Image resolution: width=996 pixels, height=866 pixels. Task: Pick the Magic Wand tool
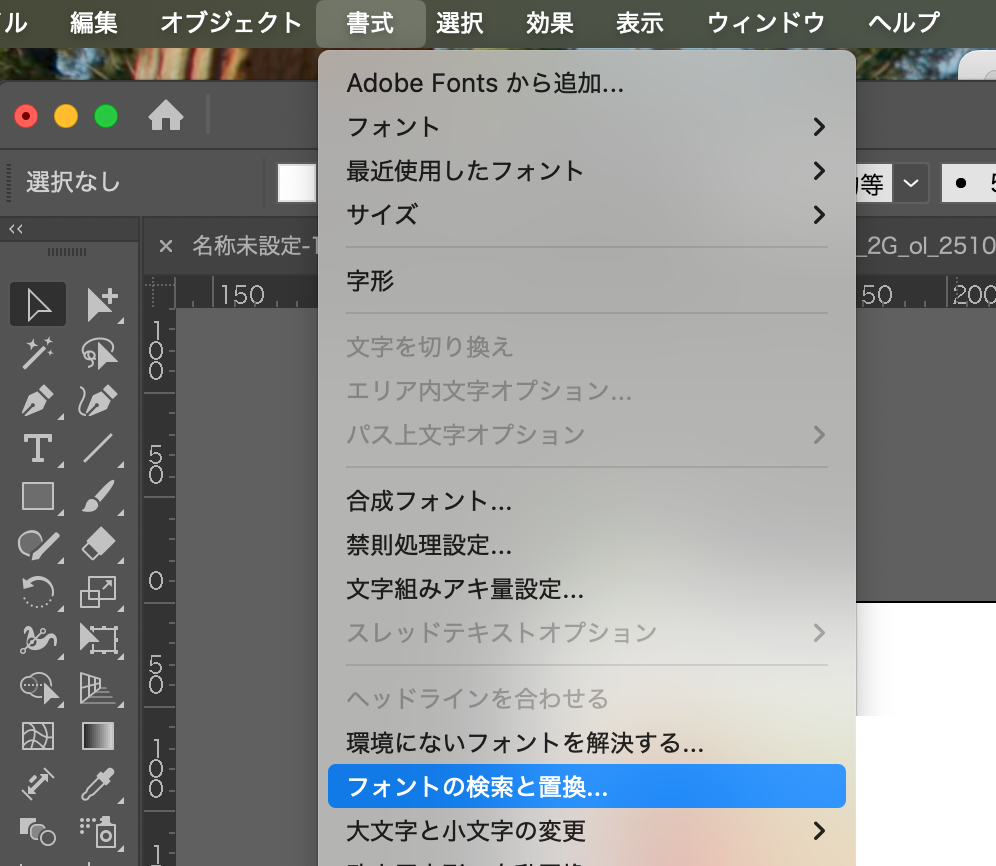click(38, 353)
